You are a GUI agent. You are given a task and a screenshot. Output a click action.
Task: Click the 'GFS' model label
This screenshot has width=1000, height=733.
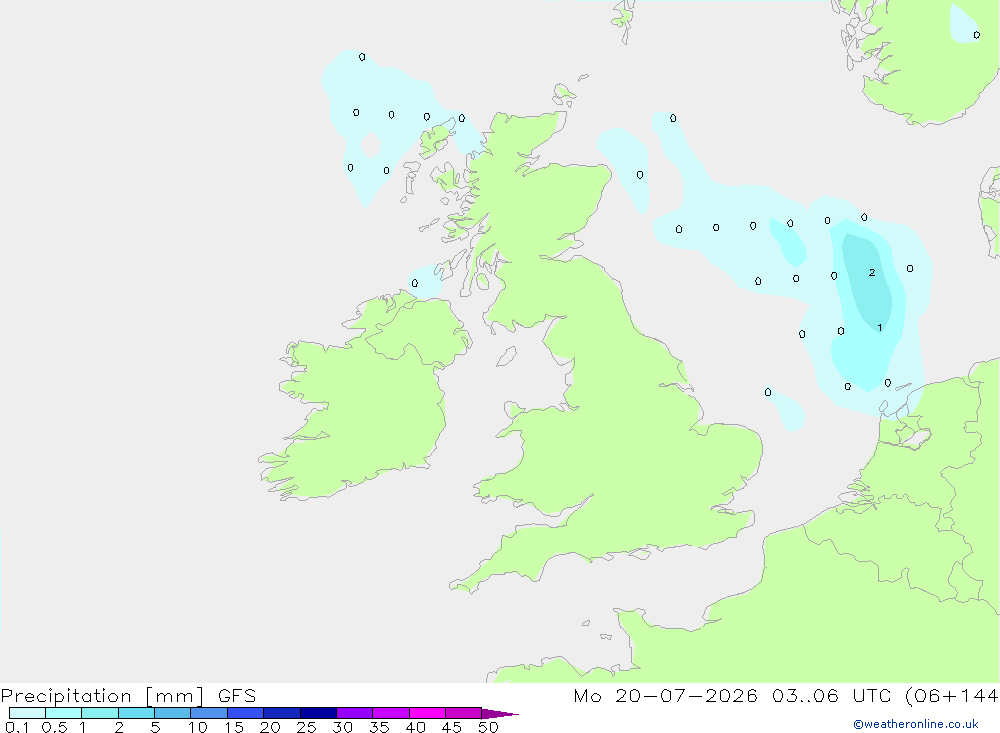click(237, 696)
